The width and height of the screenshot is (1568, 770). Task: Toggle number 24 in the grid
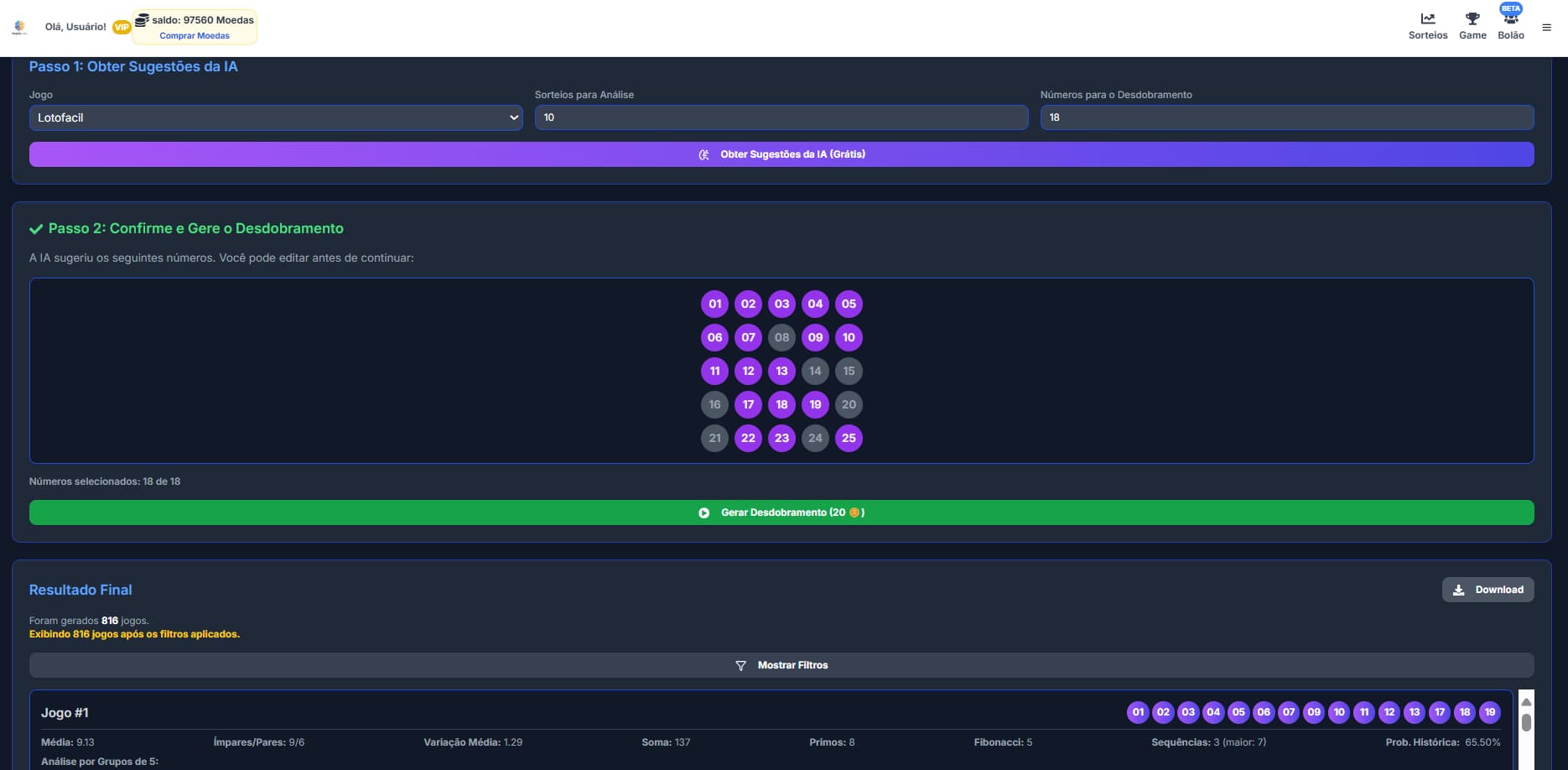click(815, 438)
